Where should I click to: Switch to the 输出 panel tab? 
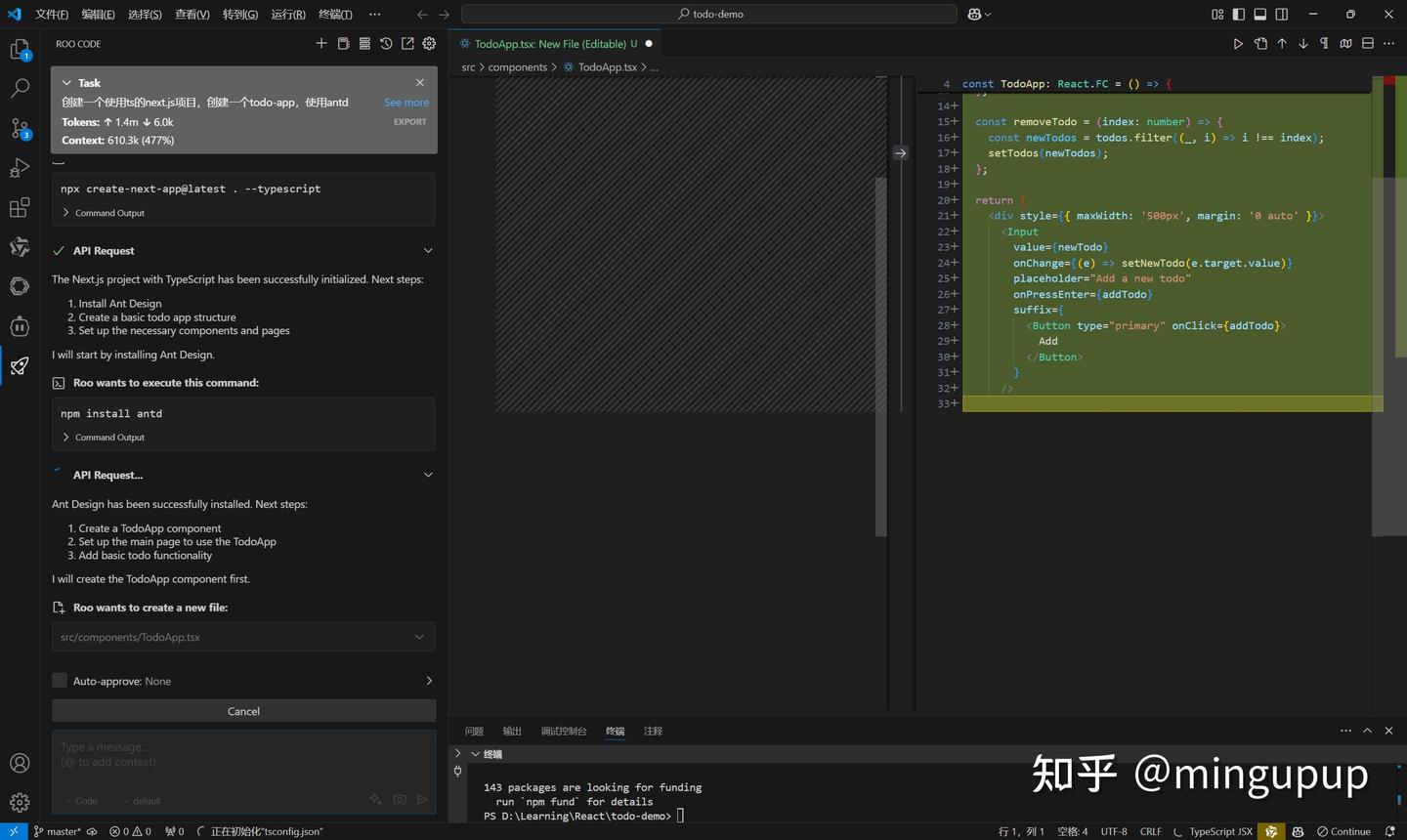[x=512, y=731]
